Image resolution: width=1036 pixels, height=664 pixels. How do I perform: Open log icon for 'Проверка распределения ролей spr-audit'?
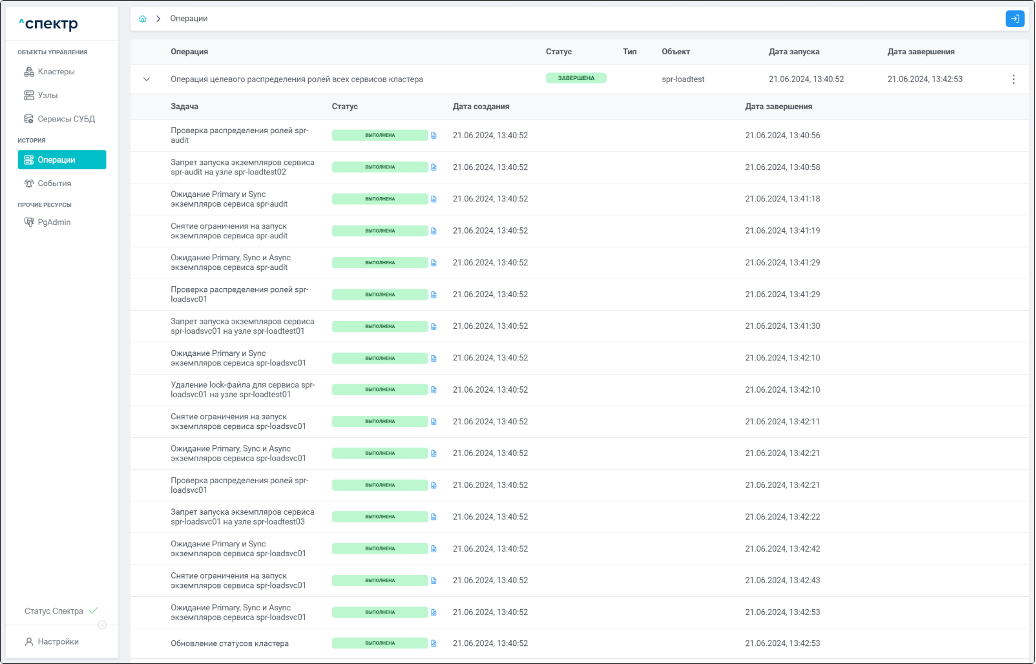tap(434, 135)
